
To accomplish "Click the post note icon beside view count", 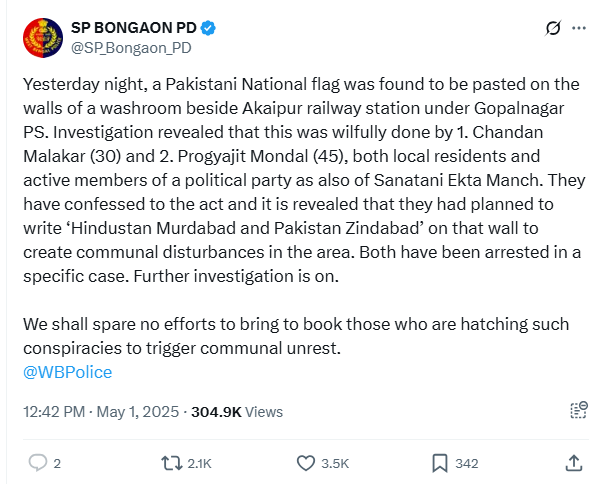I will click(579, 410).
